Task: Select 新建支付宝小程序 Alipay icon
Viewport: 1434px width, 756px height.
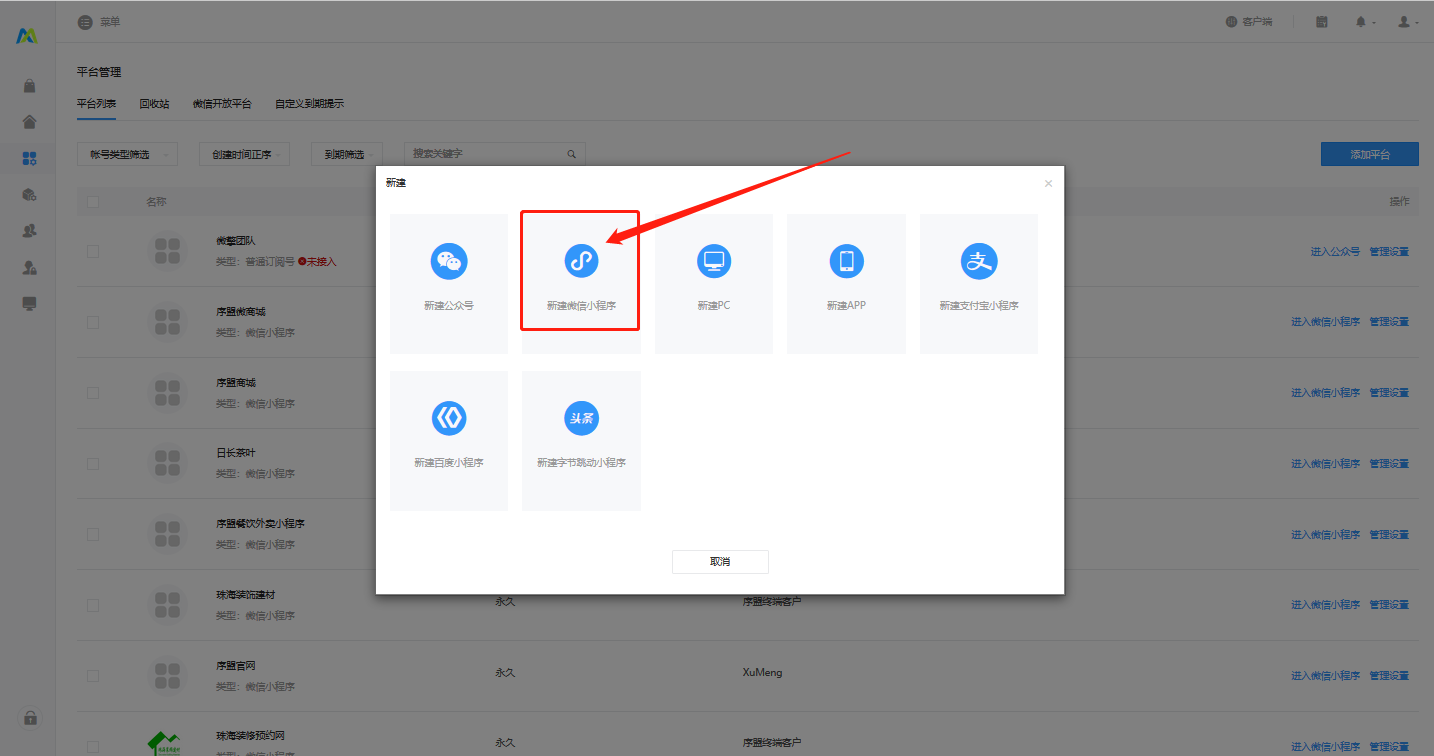Action: [979, 261]
